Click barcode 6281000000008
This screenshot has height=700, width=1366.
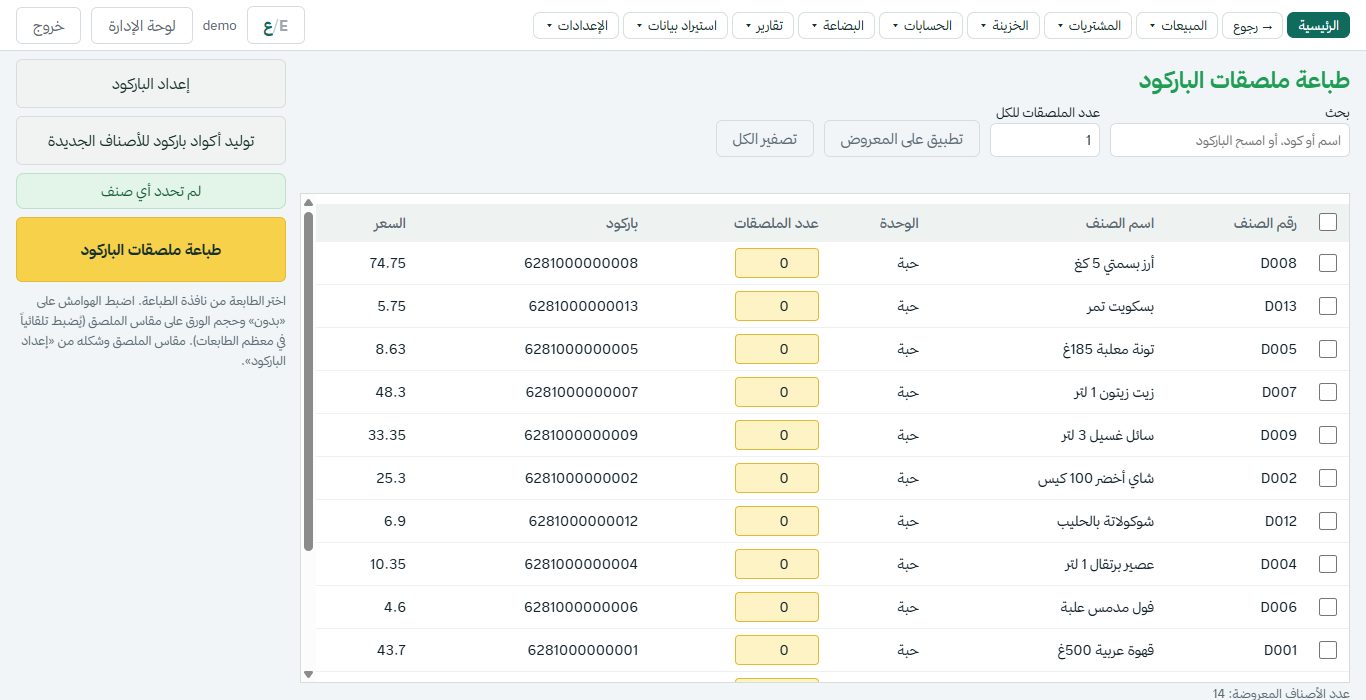coord(581,263)
